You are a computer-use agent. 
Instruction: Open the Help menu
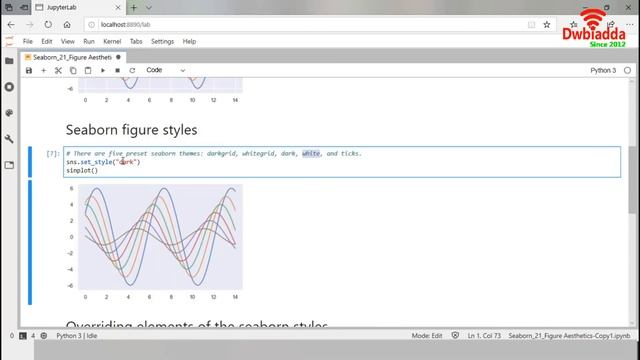tap(189, 41)
